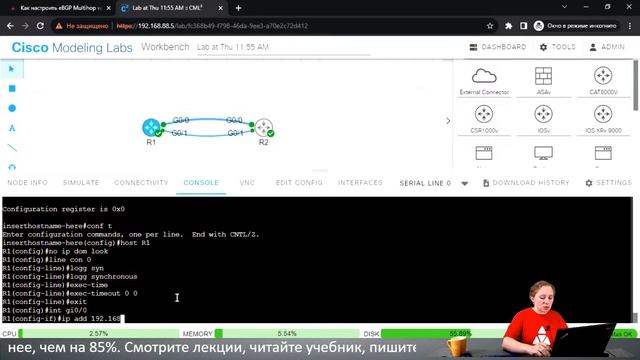Open console SETTINGS
Viewport: 640px width, 360px height.
608,183
